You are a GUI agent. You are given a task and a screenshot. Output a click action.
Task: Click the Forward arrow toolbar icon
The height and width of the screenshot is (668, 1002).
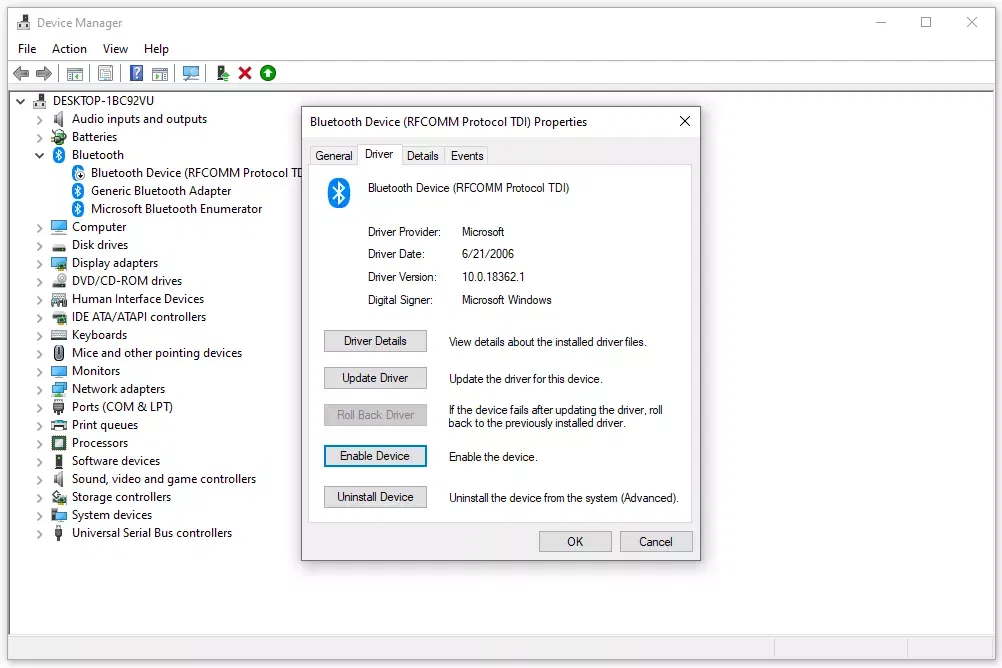(44, 74)
